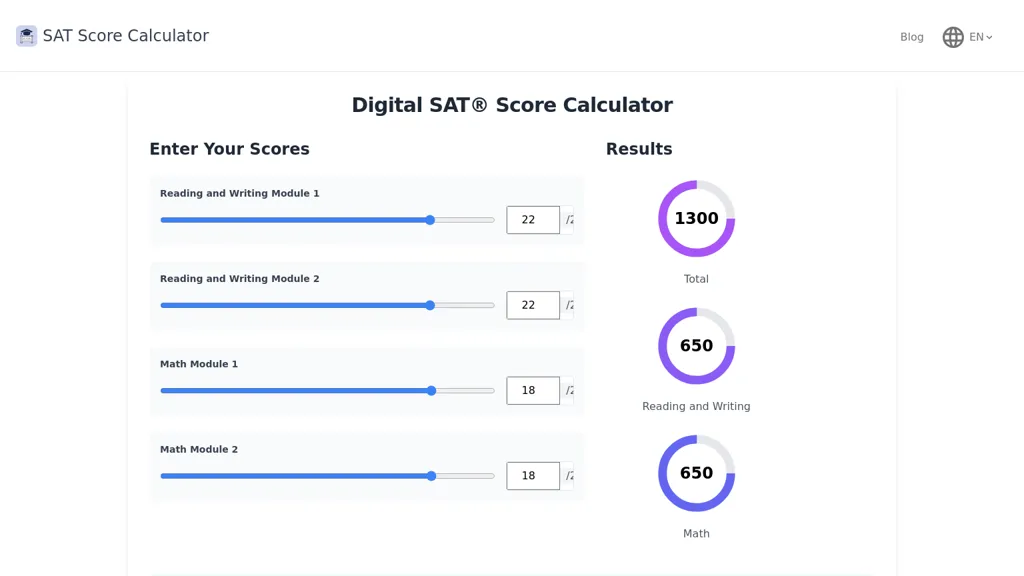The height and width of the screenshot is (576, 1024).
Task: Click the unfilled end of the Reading Module 1 track
Action: (465, 220)
